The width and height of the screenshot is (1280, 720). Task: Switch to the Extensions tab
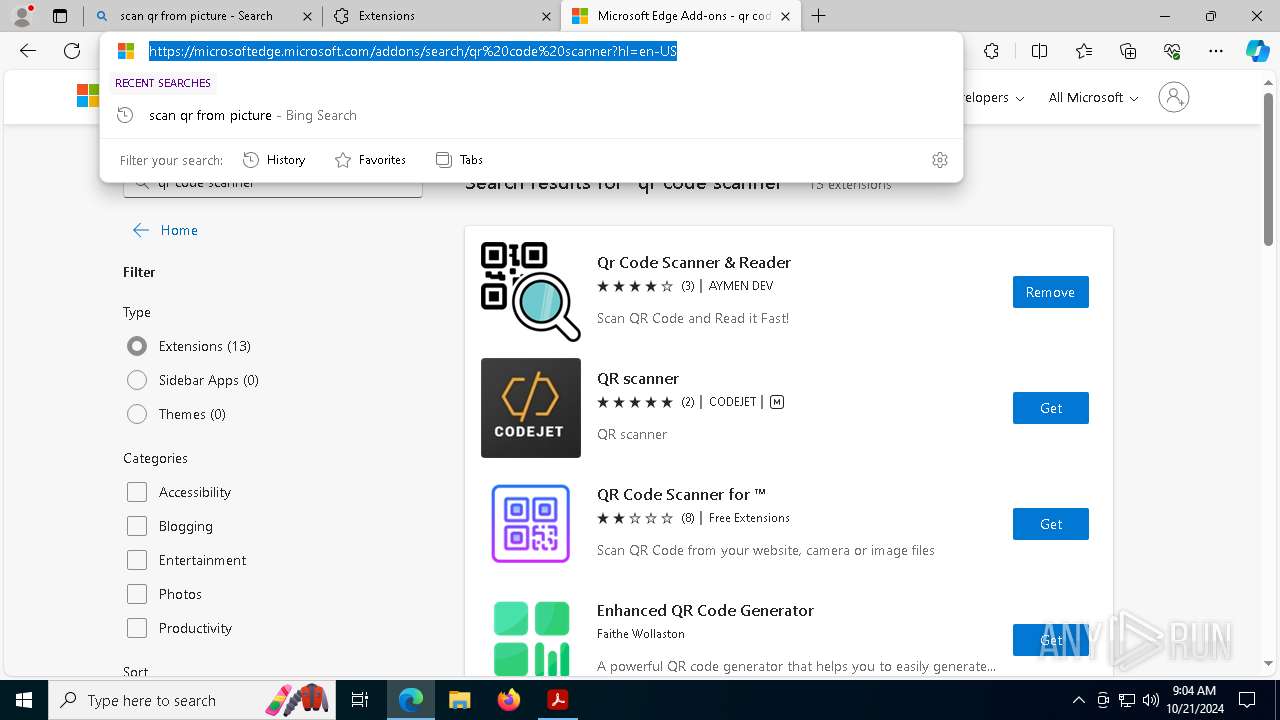tap(441, 16)
